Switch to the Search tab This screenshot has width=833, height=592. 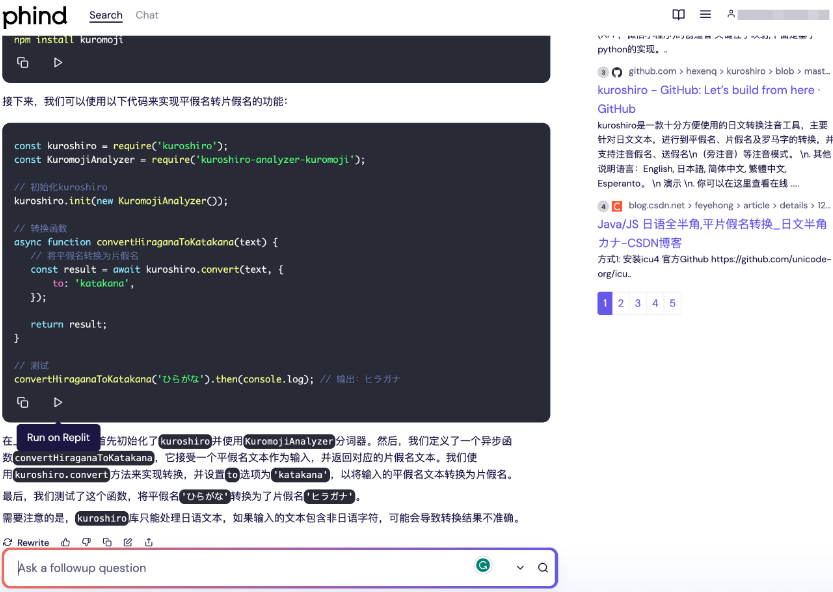[x=106, y=15]
